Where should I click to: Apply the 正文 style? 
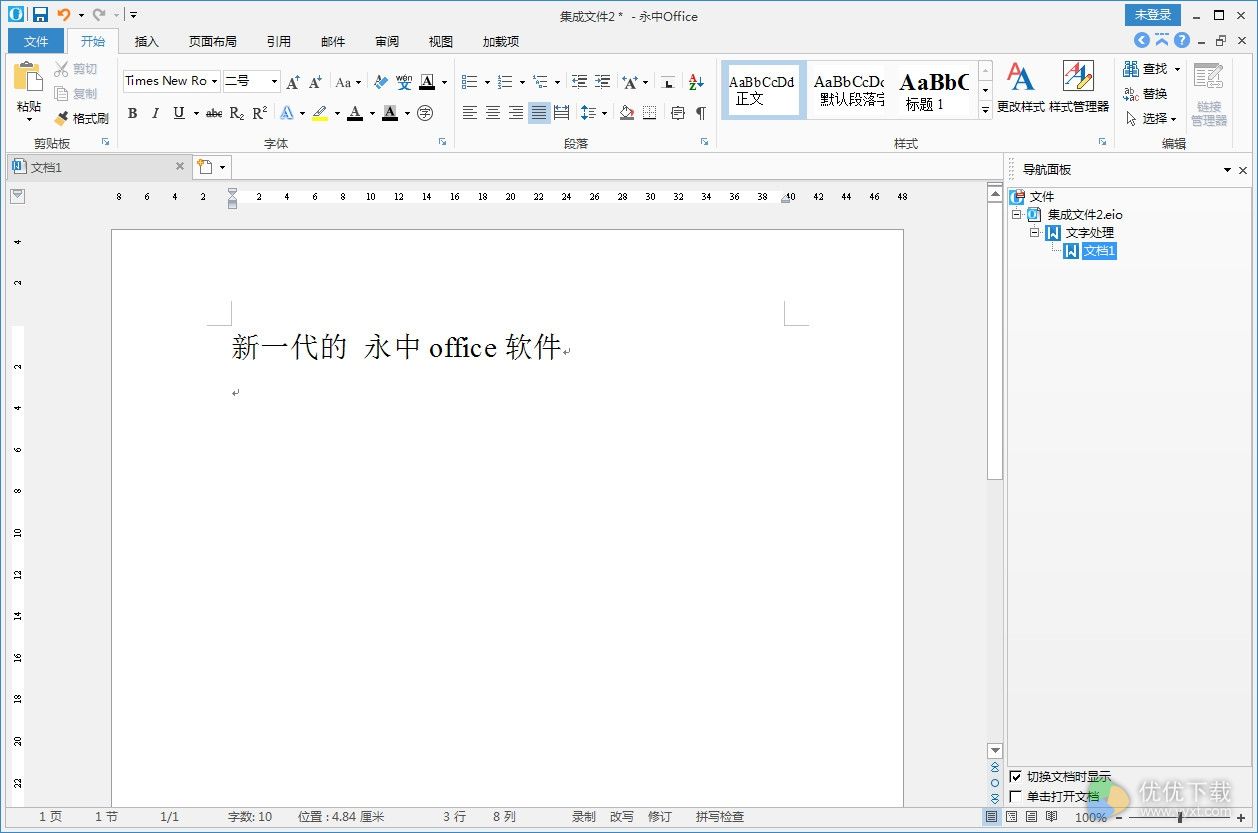(x=763, y=90)
